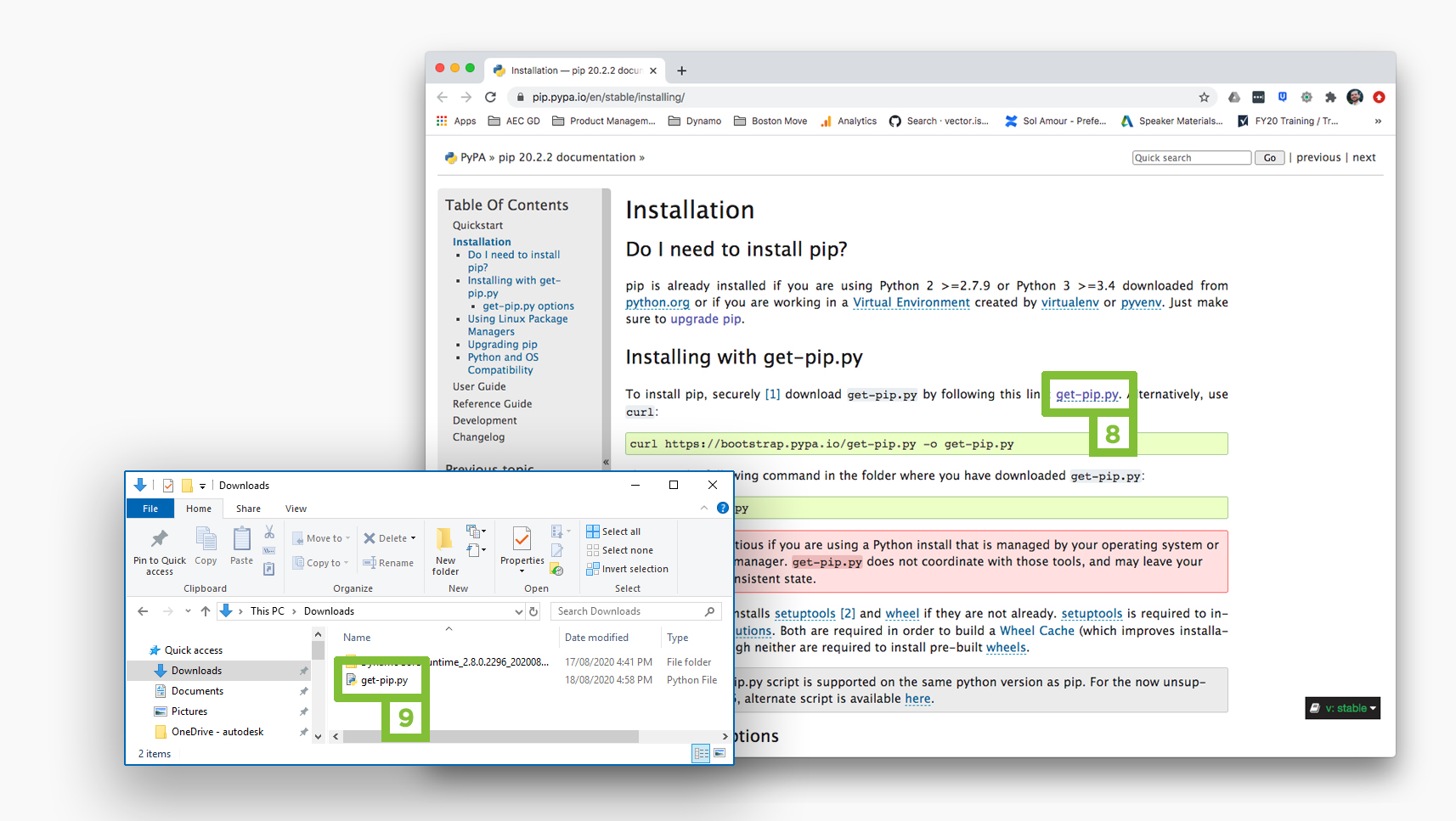The image size is (1456, 821).
Task: Click the Search Downloads box
Action: point(635,611)
